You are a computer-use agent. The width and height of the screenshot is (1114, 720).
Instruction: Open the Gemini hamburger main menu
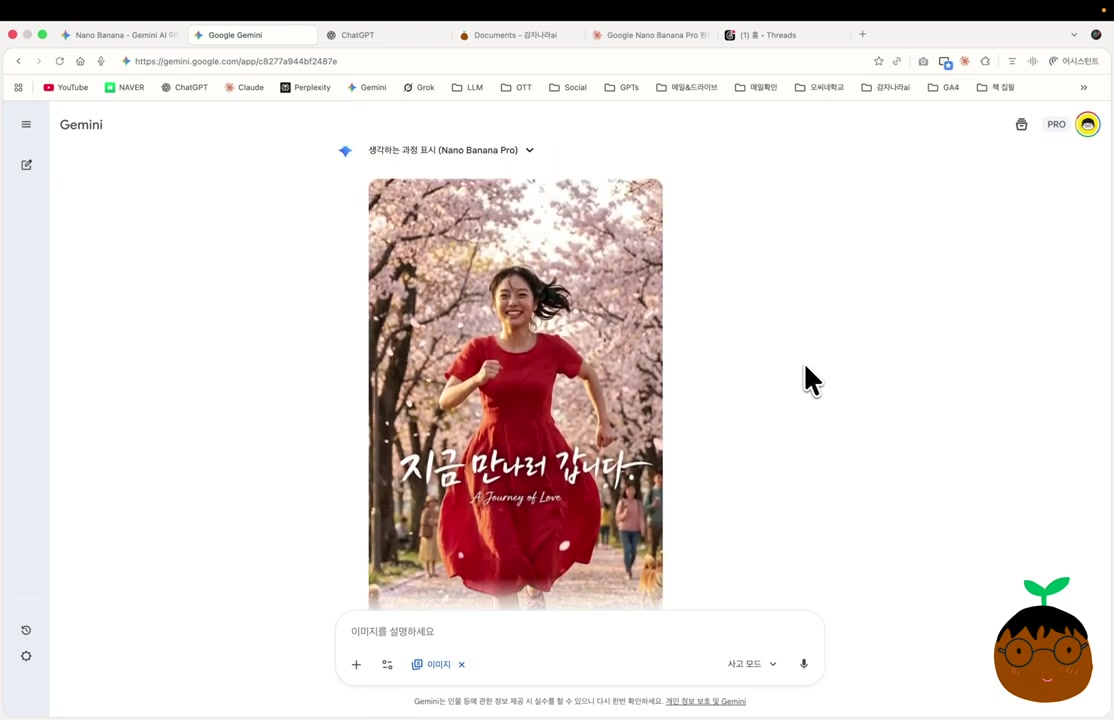pos(26,124)
